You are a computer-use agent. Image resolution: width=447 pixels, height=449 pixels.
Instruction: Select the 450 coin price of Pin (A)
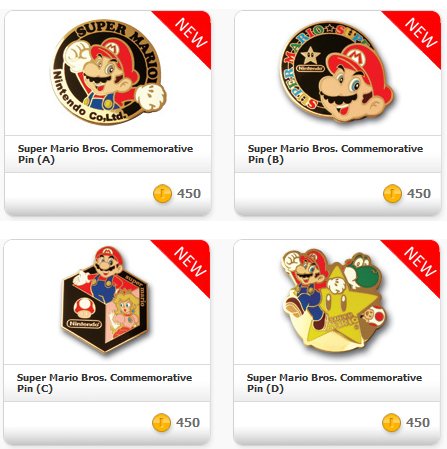pyautogui.click(x=189, y=193)
